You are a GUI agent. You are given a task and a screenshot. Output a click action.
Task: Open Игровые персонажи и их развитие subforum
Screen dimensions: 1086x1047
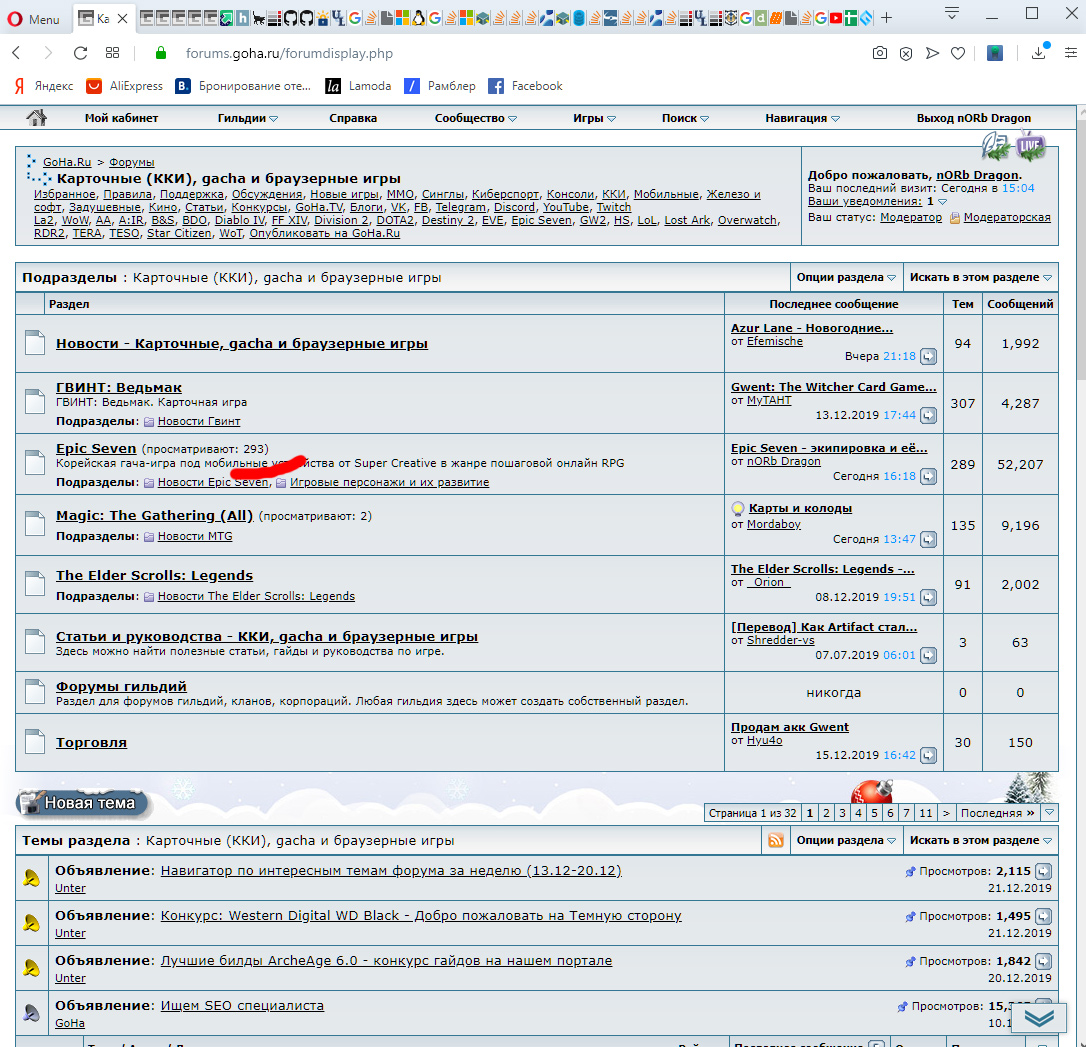(389, 482)
